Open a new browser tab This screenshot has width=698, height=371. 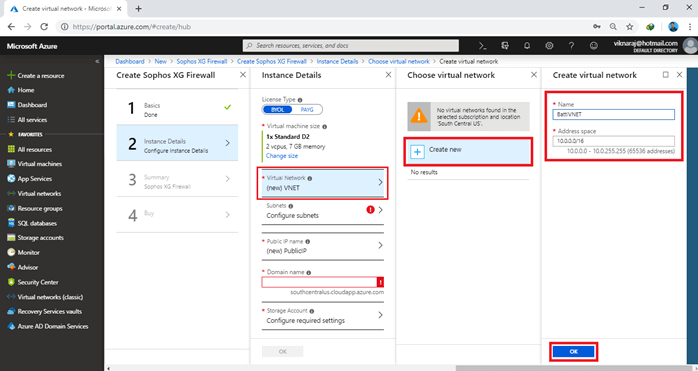click(138, 8)
